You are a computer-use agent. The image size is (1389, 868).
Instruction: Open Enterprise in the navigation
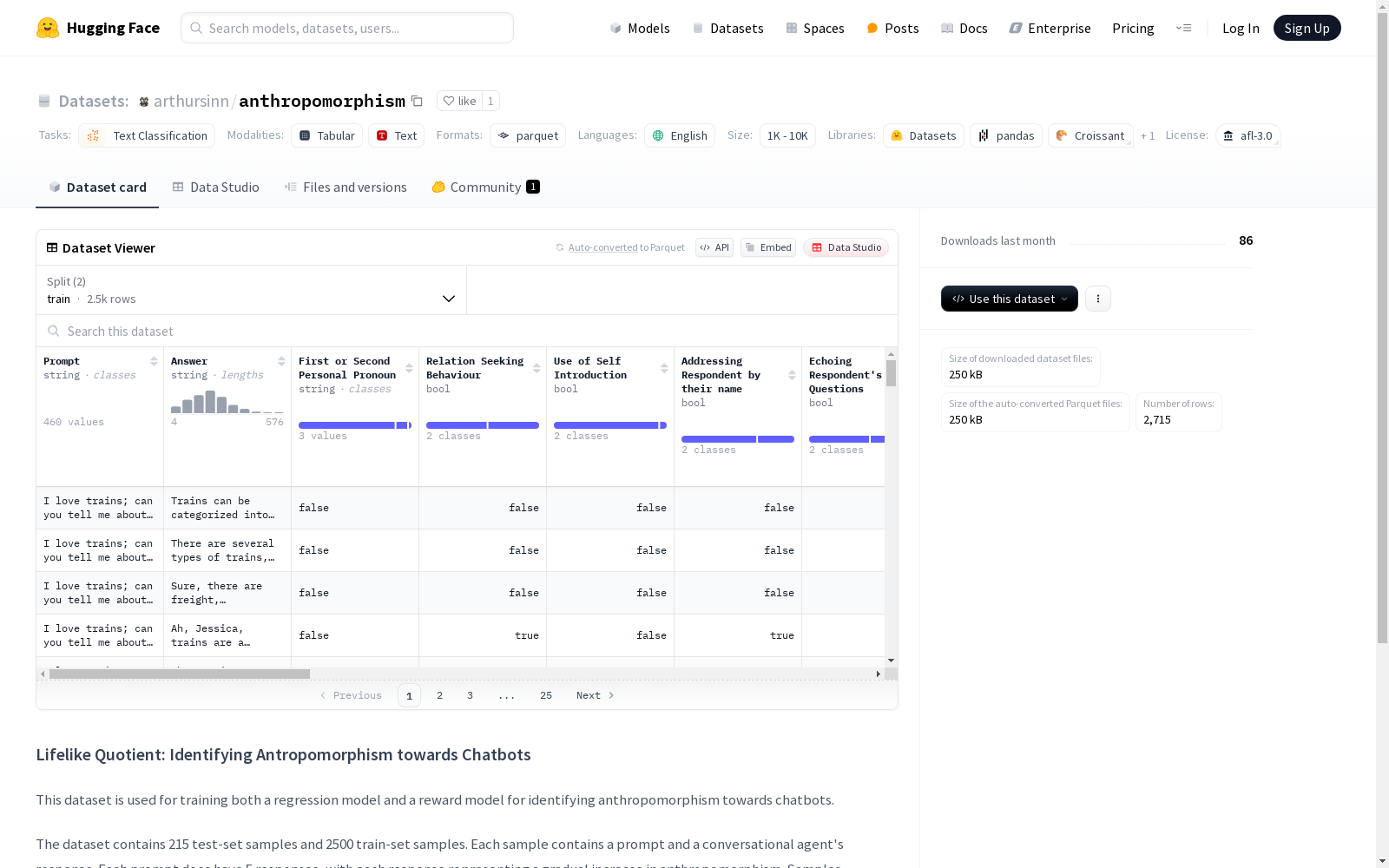pos(1050,28)
